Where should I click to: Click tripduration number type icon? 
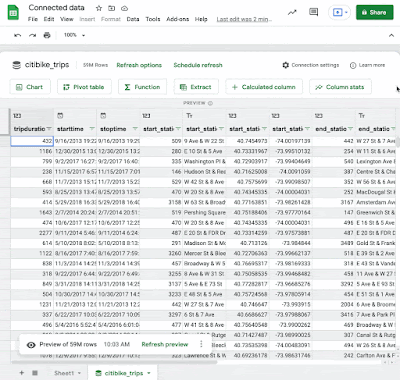coord(17,116)
